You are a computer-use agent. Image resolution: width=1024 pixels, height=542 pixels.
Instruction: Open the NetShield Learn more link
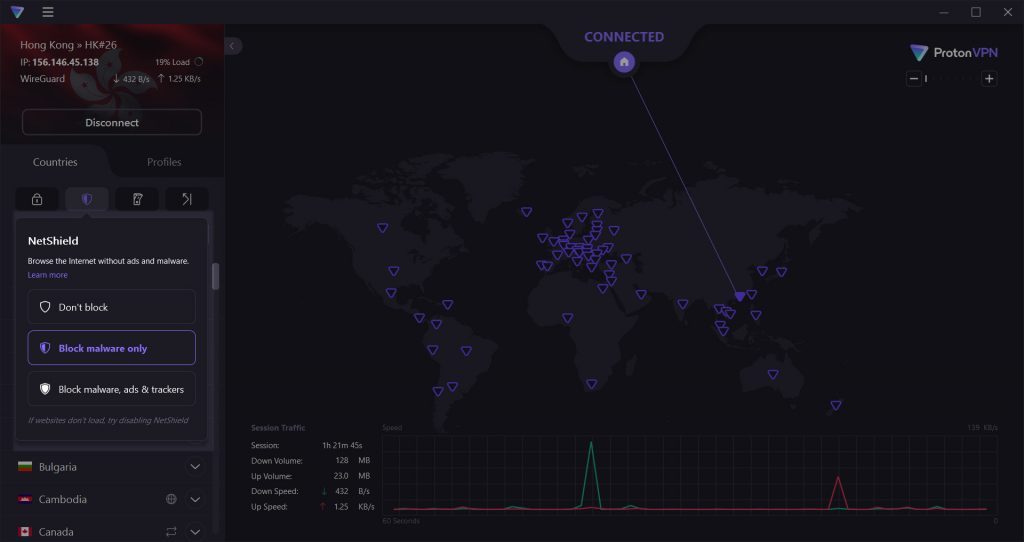48,275
